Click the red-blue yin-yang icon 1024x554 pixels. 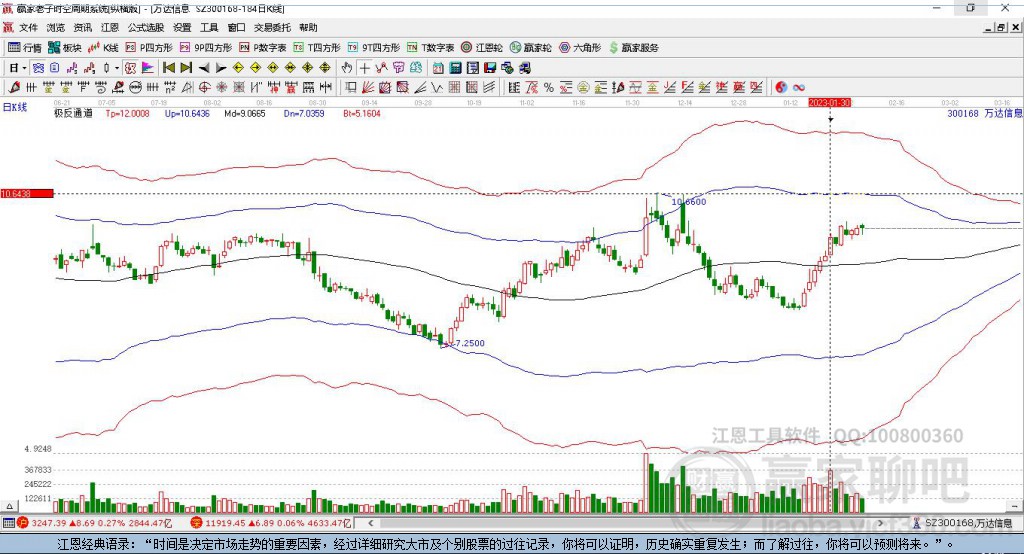781,88
